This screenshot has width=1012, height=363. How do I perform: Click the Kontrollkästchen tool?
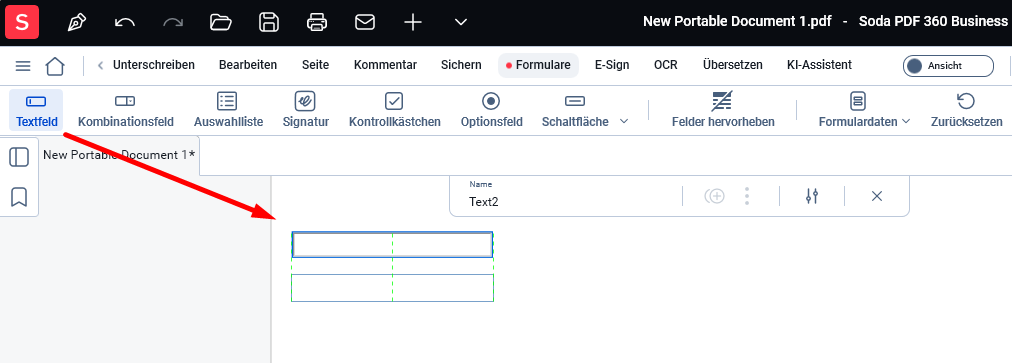pyautogui.click(x=394, y=110)
